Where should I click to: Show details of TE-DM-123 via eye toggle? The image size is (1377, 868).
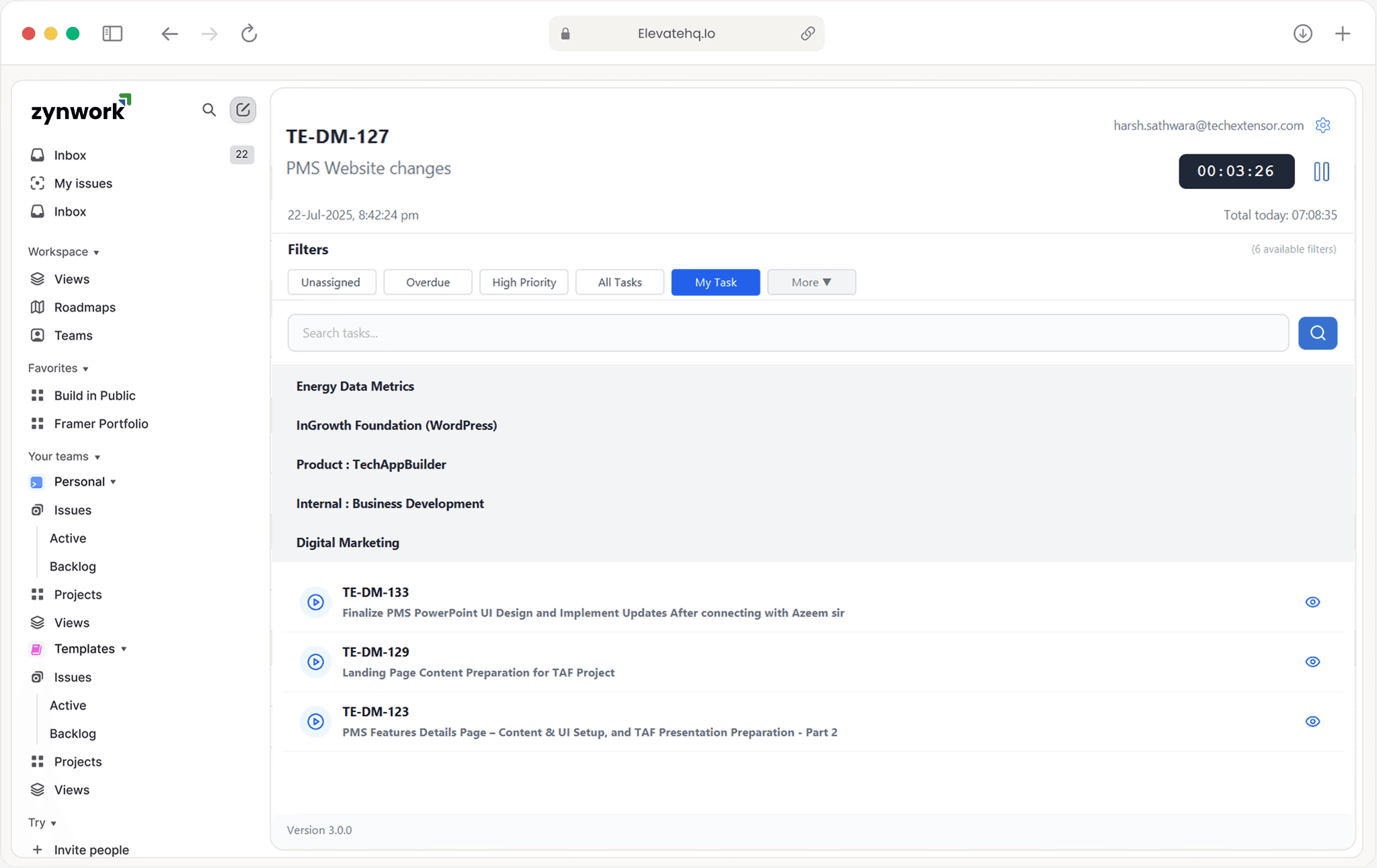coord(1312,721)
